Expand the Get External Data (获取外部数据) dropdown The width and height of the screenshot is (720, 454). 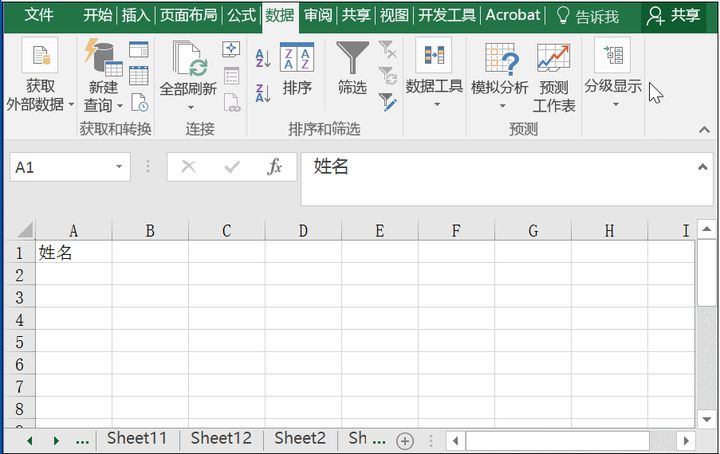71,104
